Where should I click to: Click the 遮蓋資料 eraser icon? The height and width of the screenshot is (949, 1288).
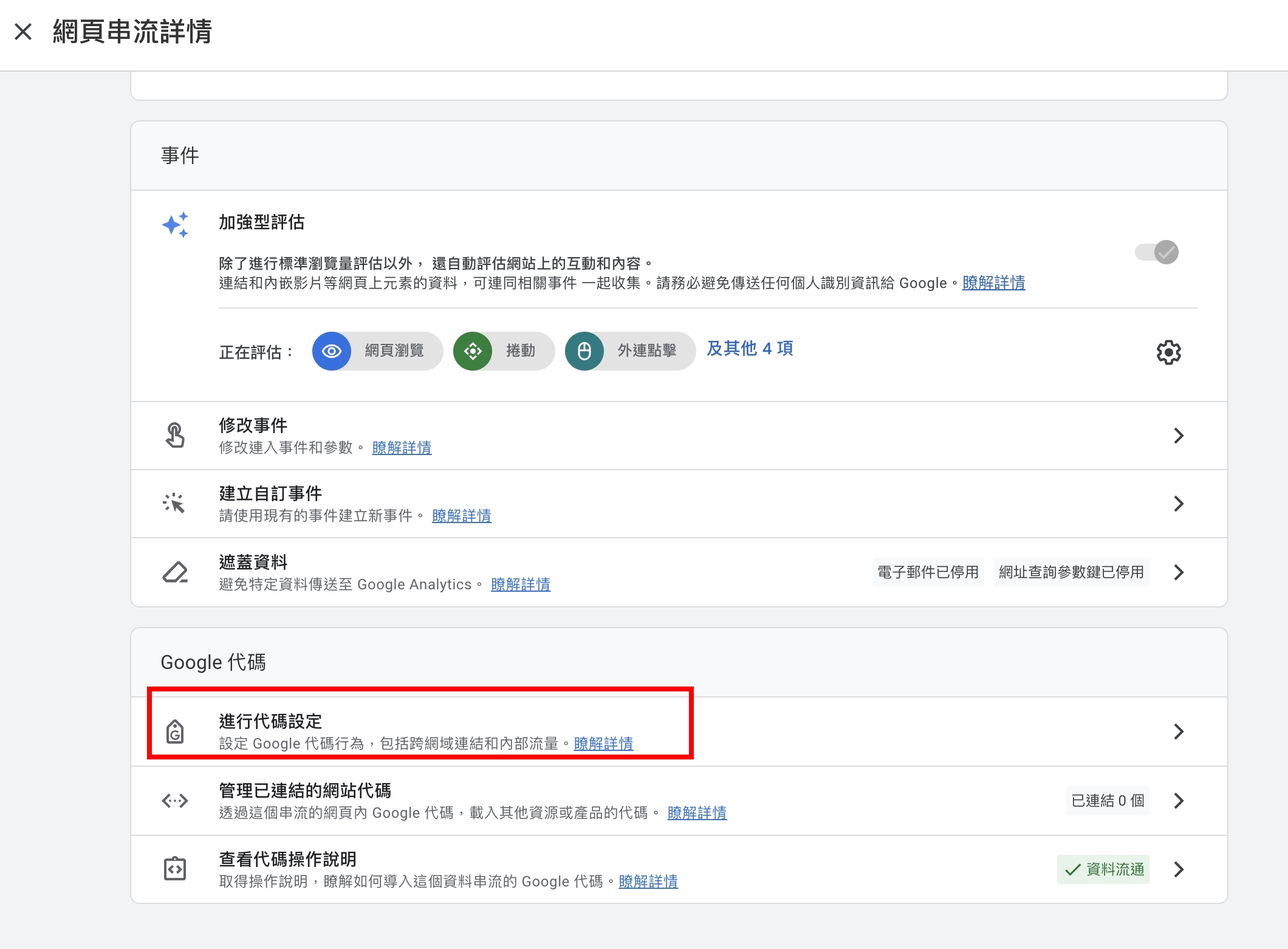click(x=175, y=572)
